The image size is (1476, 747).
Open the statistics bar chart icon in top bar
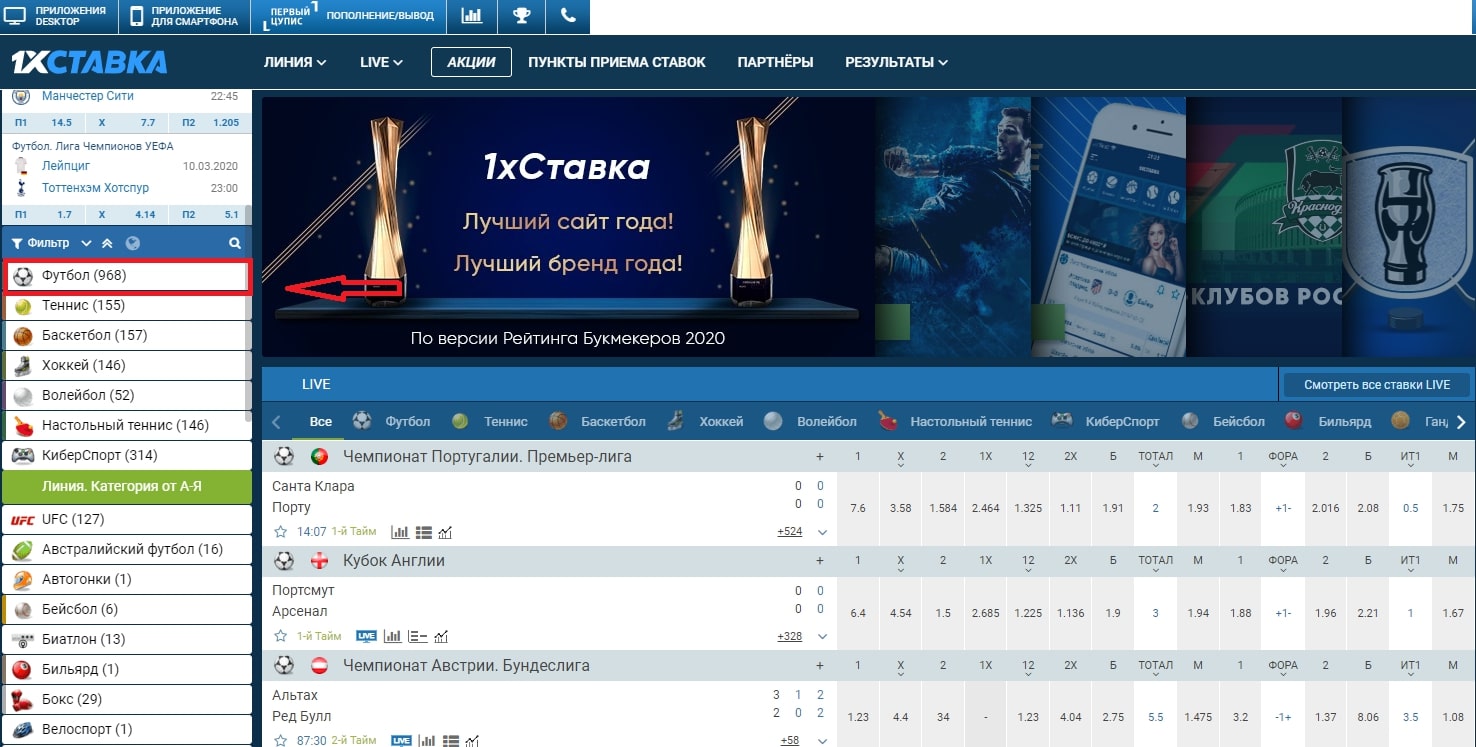pyautogui.click(x=471, y=16)
